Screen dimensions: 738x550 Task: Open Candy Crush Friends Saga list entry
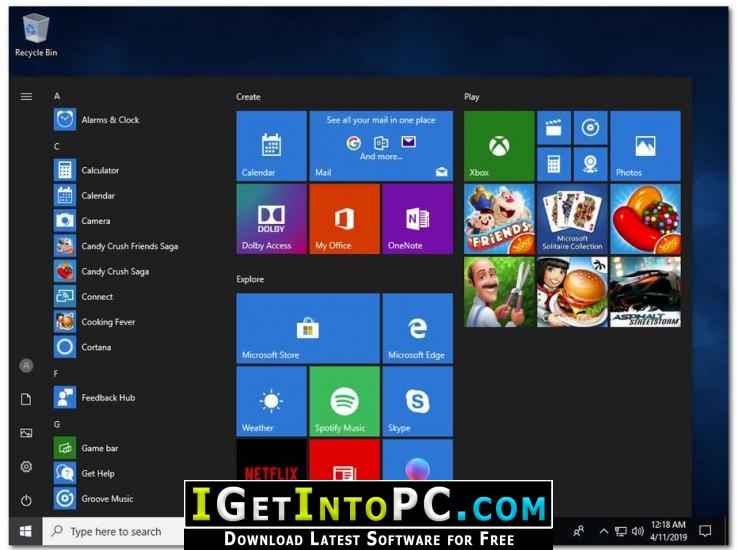pos(134,246)
